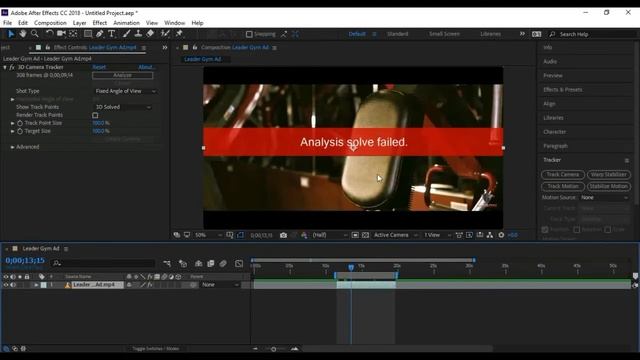Switch to the Standard workspace

tap(398, 34)
